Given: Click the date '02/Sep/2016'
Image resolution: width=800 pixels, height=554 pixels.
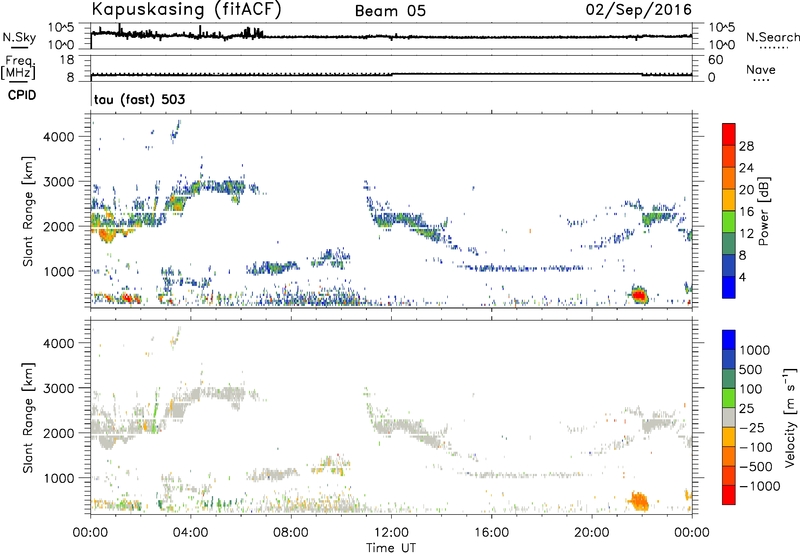Looking at the screenshot, I should pos(639,10).
